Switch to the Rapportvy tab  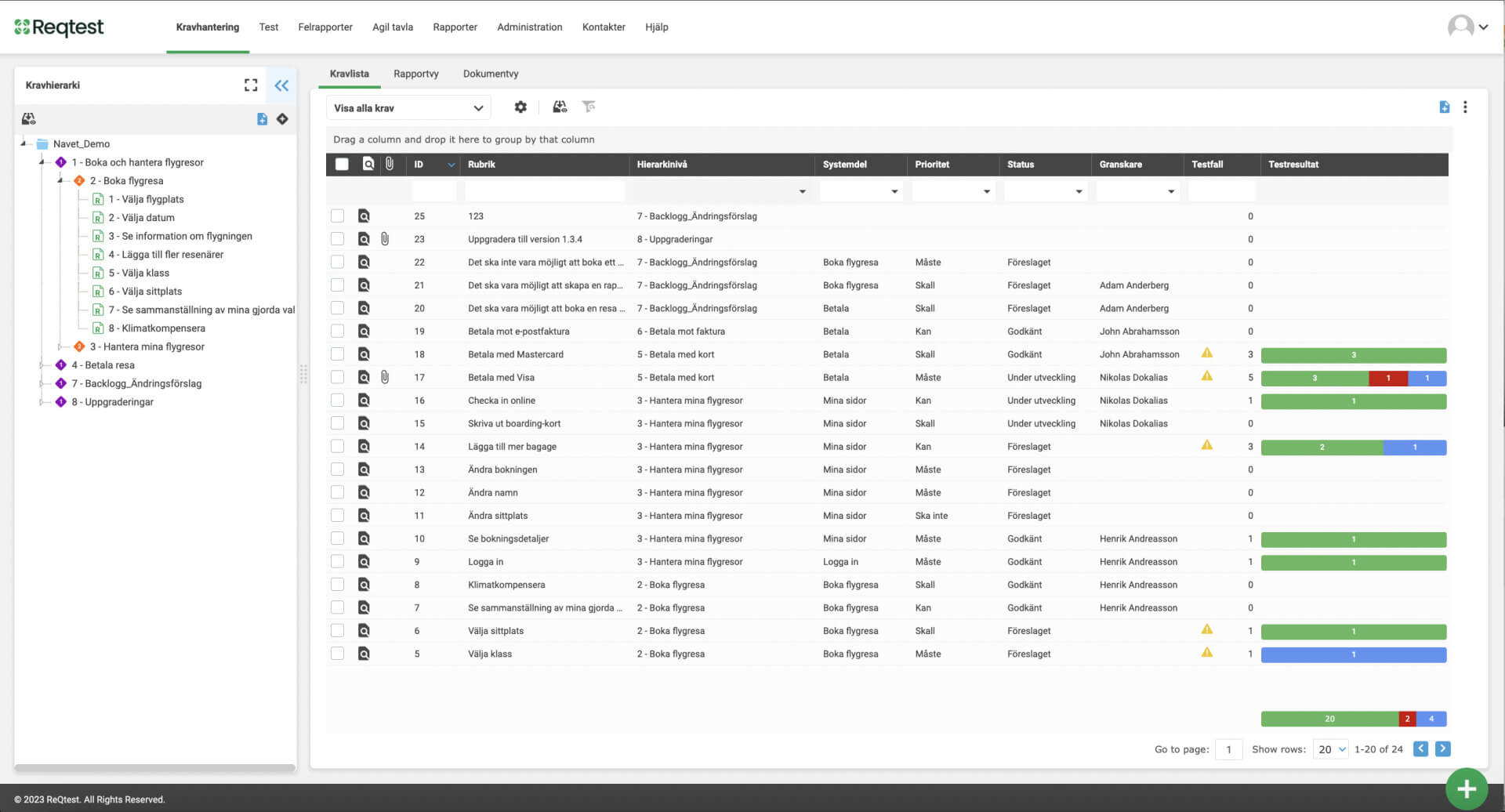click(415, 74)
